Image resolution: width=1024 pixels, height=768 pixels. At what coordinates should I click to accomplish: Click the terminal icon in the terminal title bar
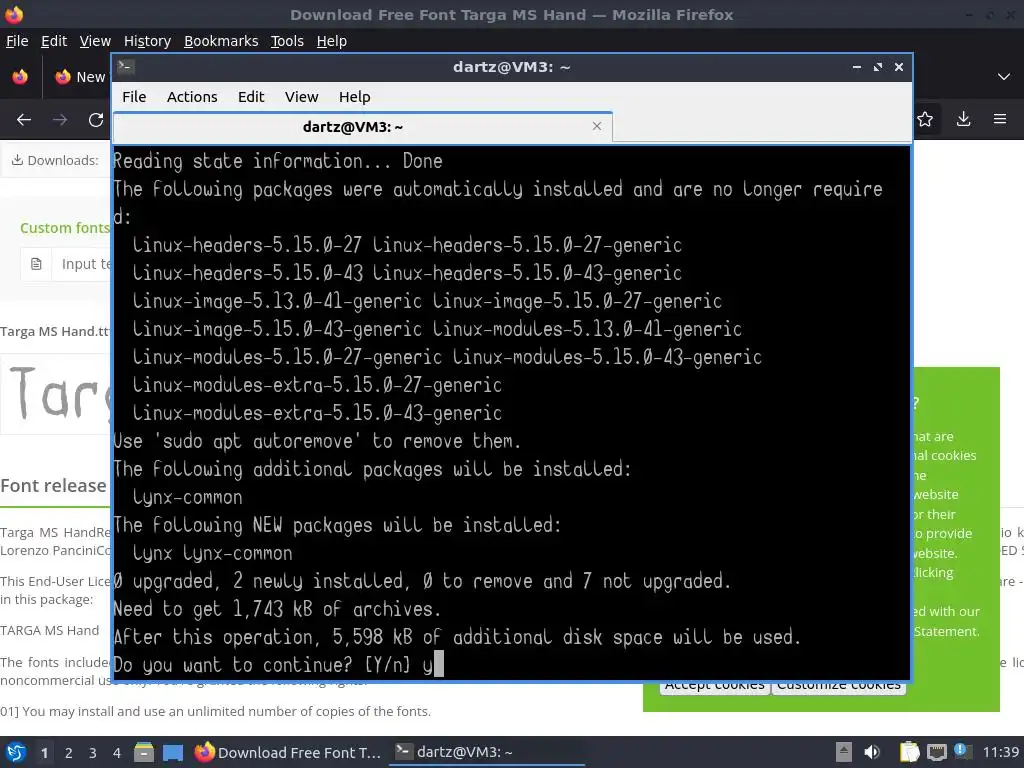pos(126,67)
